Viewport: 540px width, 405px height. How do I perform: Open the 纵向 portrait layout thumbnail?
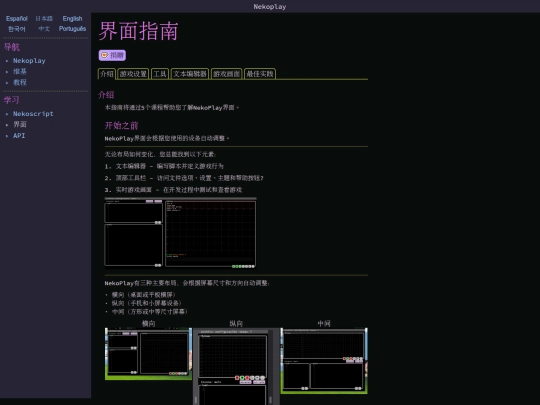point(236,366)
